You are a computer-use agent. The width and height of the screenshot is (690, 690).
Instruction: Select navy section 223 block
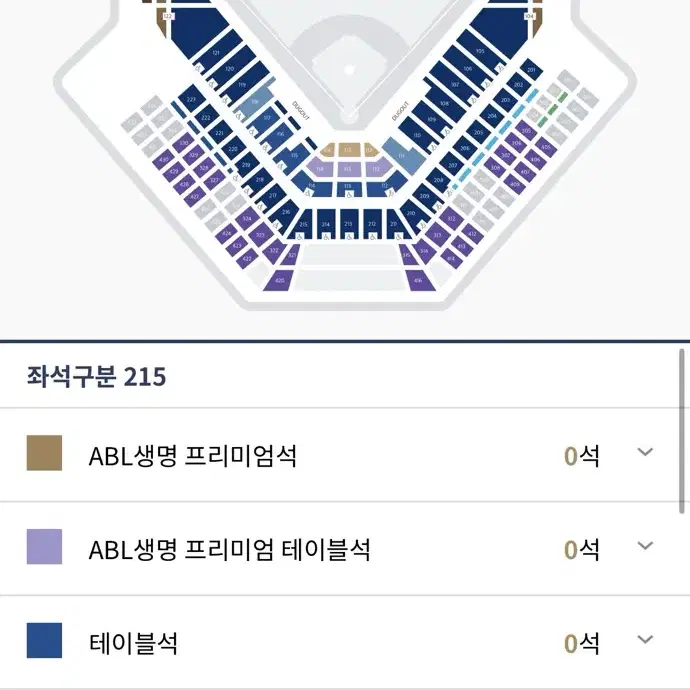pos(191,99)
